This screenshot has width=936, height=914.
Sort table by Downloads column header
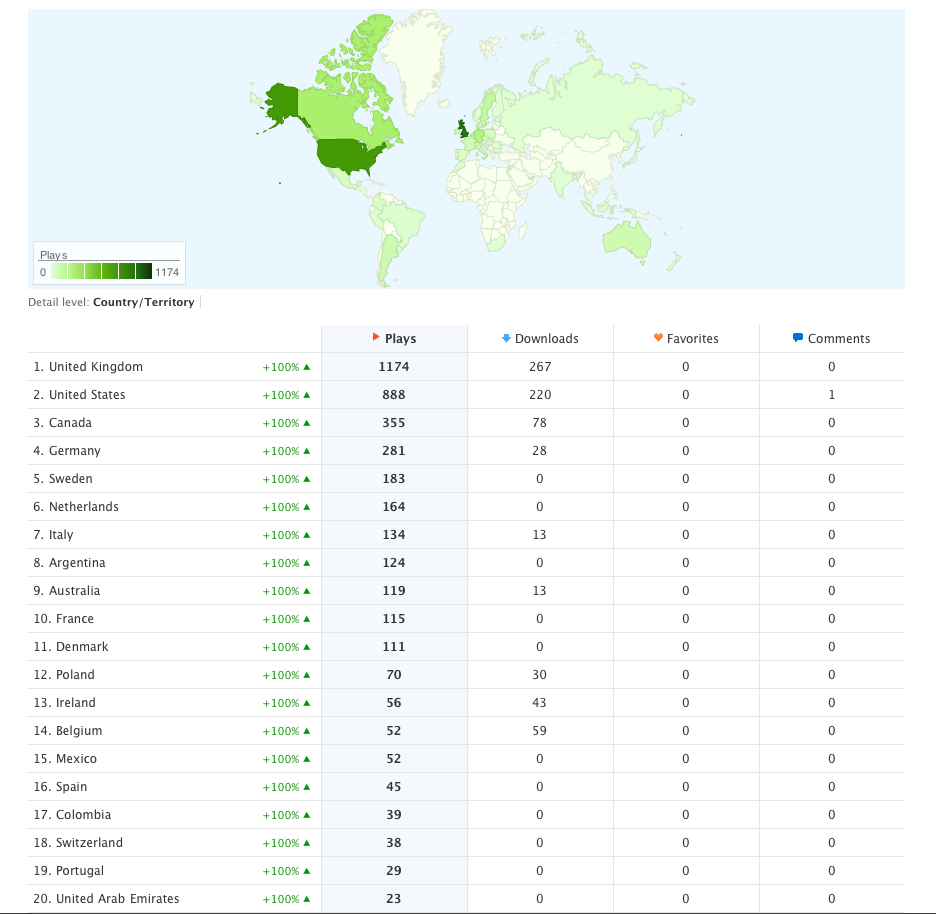pyautogui.click(x=546, y=339)
